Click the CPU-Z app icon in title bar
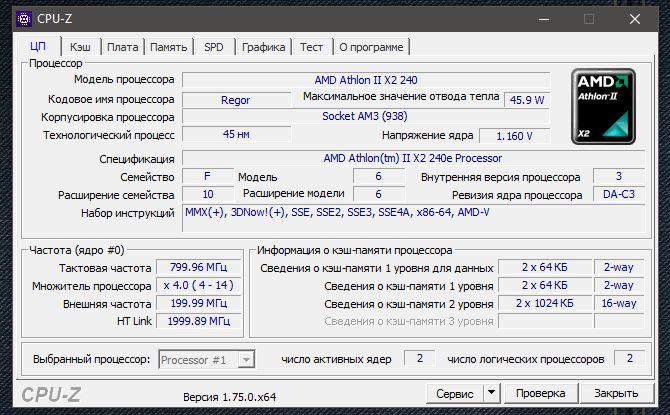This screenshot has width=670, height=415. pyautogui.click(x=24, y=19)
